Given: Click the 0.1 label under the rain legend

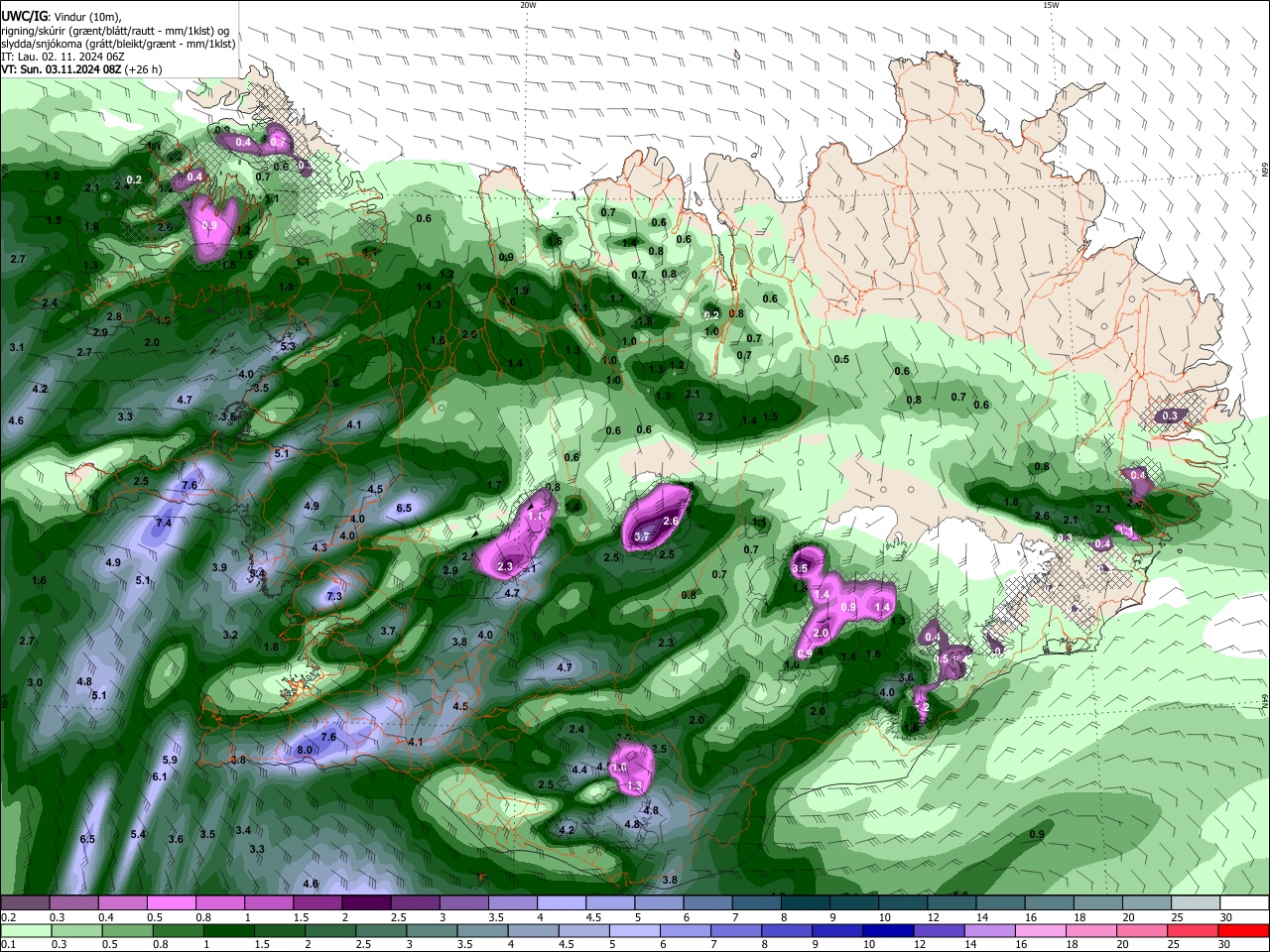Looking at the screenshot, I should pos(8,944).
